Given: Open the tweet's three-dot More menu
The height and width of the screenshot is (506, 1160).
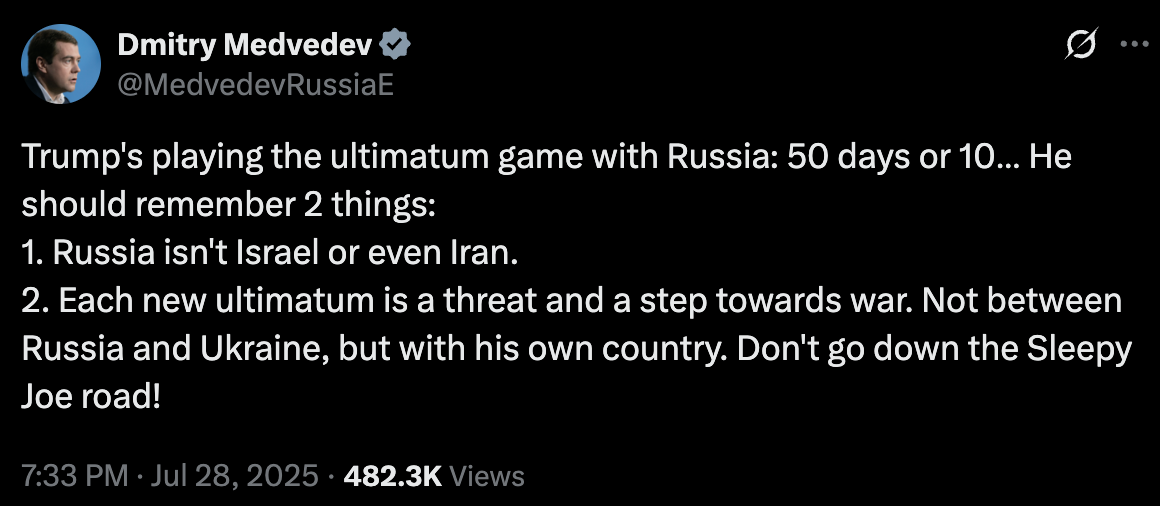Looking at the screenshot, I should (x=1133, y=44).
